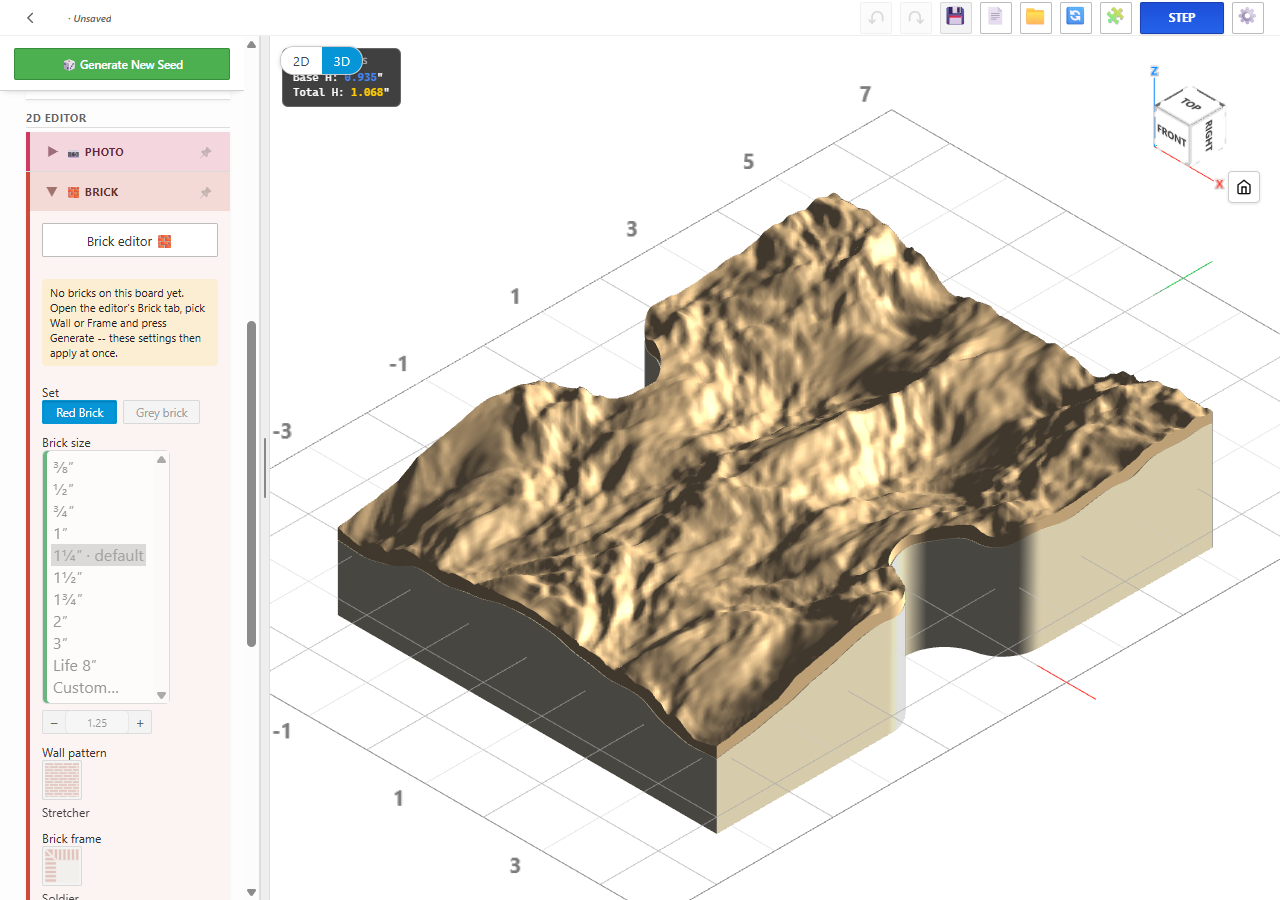The image size is (1280, 900).
Task: Open the Brick editor button
Action: click(x=130, y=241)
